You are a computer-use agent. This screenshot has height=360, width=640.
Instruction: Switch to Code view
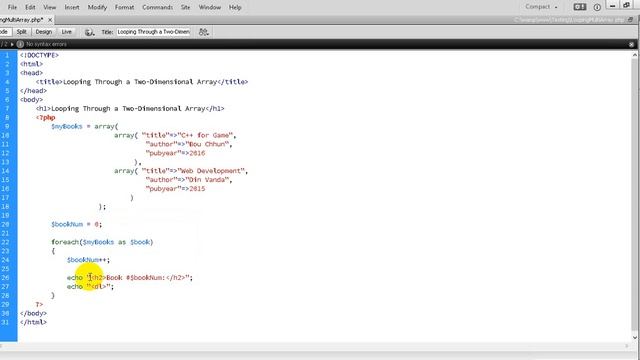pos(4,31)
